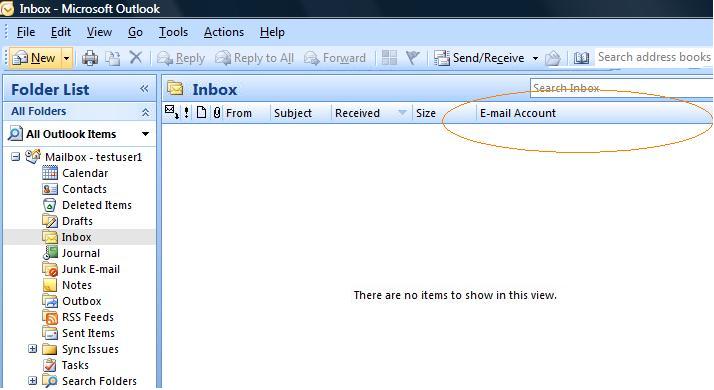Open the Deleted Items folder

(x=97, y=205)
